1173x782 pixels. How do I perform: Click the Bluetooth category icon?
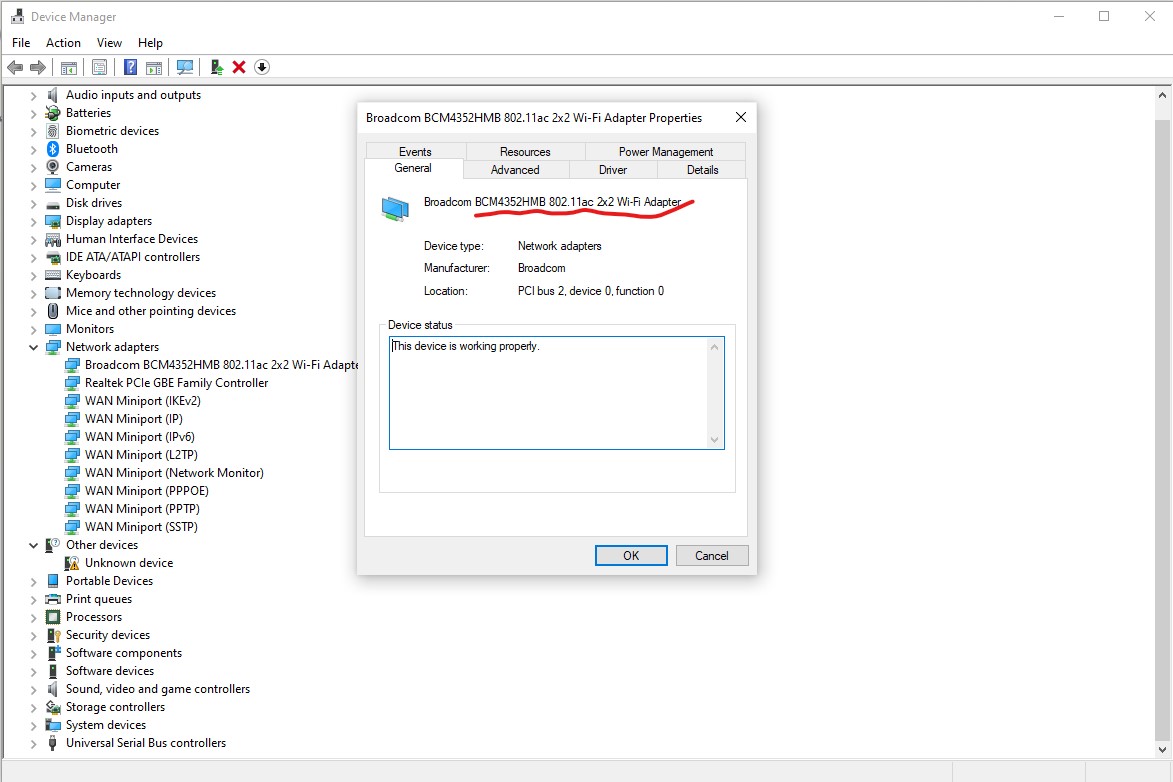tap(52, 149)
